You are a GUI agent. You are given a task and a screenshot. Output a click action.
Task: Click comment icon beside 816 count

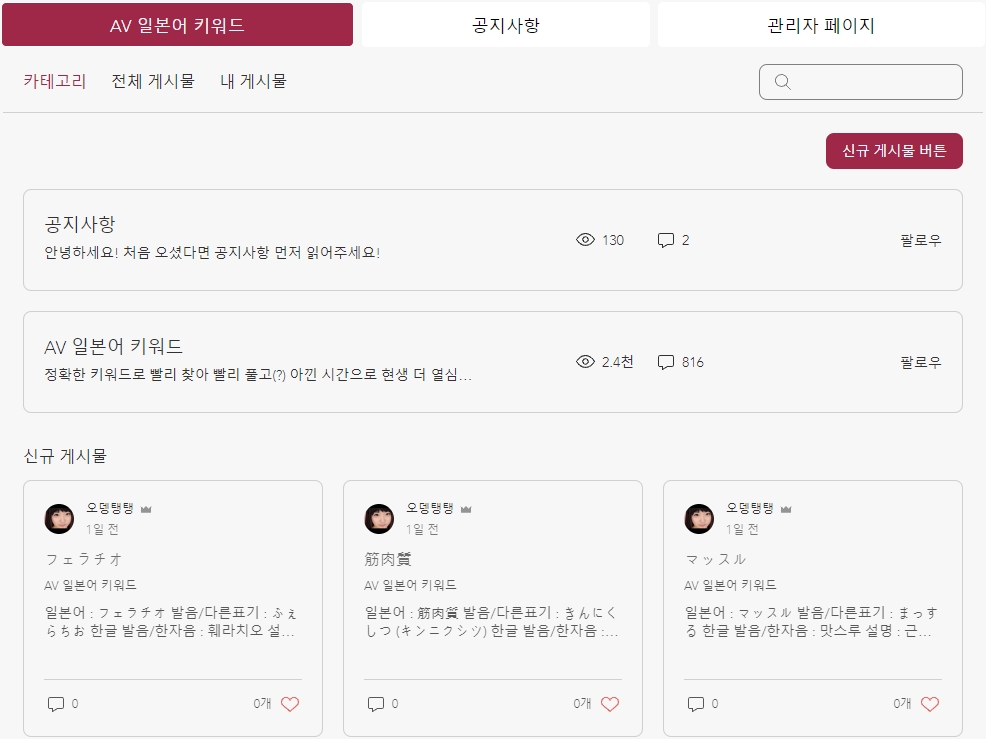666,362
